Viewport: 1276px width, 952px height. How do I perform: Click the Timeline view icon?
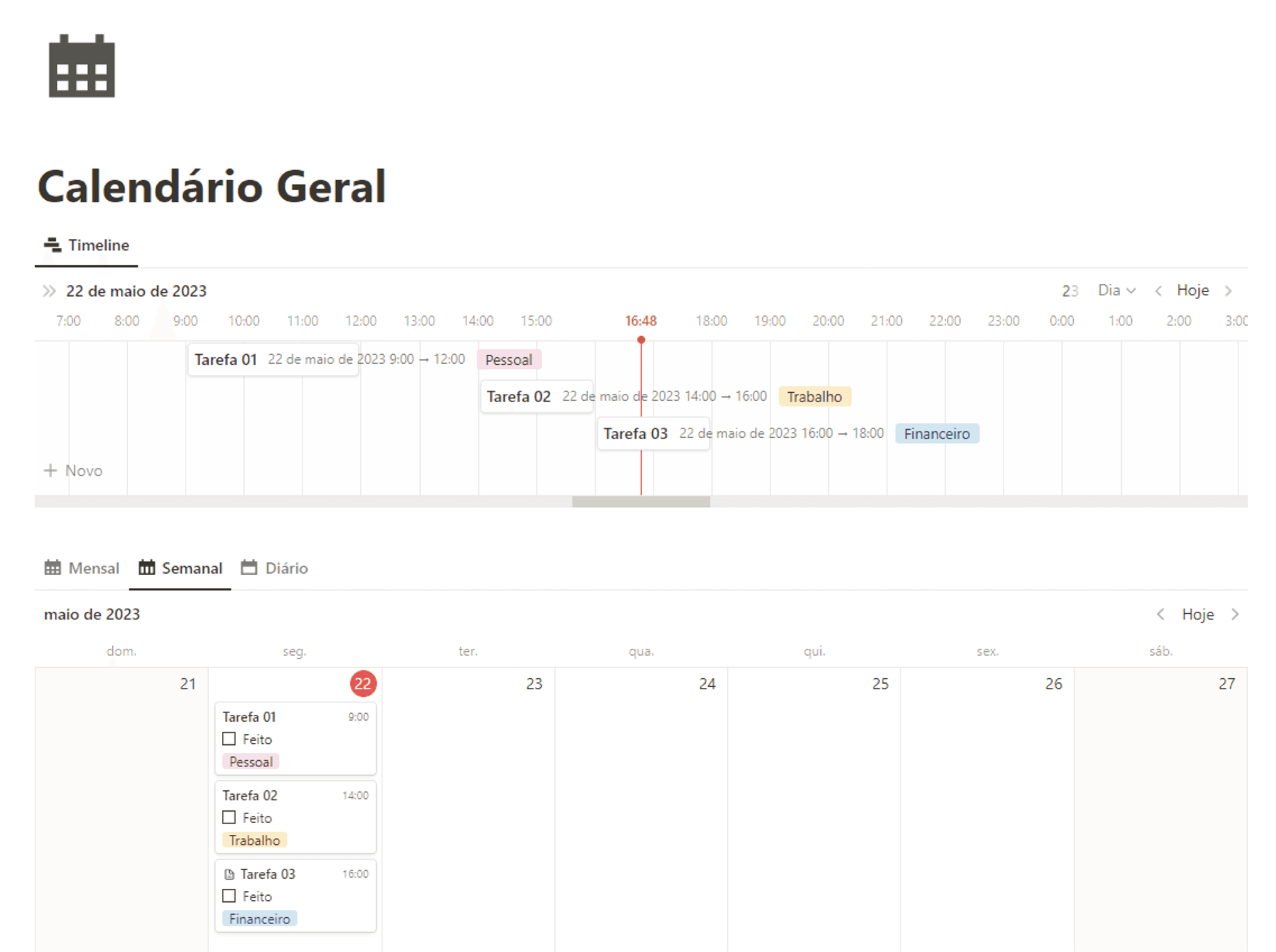pyautogui.click(x=53, y=245)
